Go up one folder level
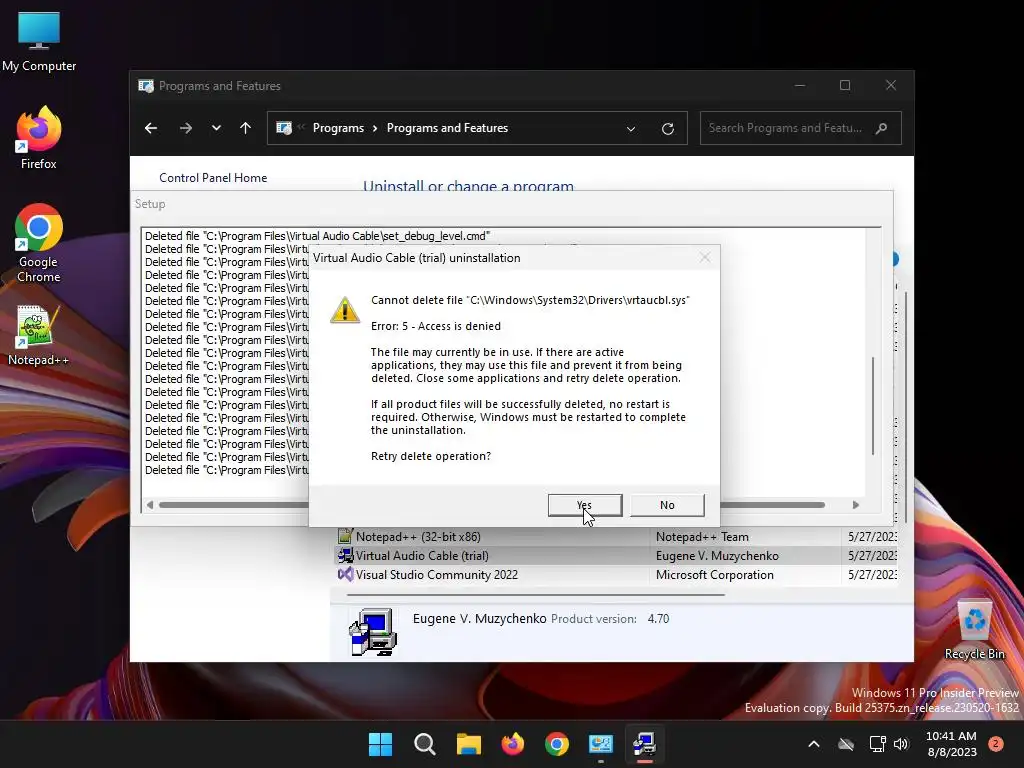The width and height of the screenshot is (1024, 768). pyautogui.click(x=246, y=128)
